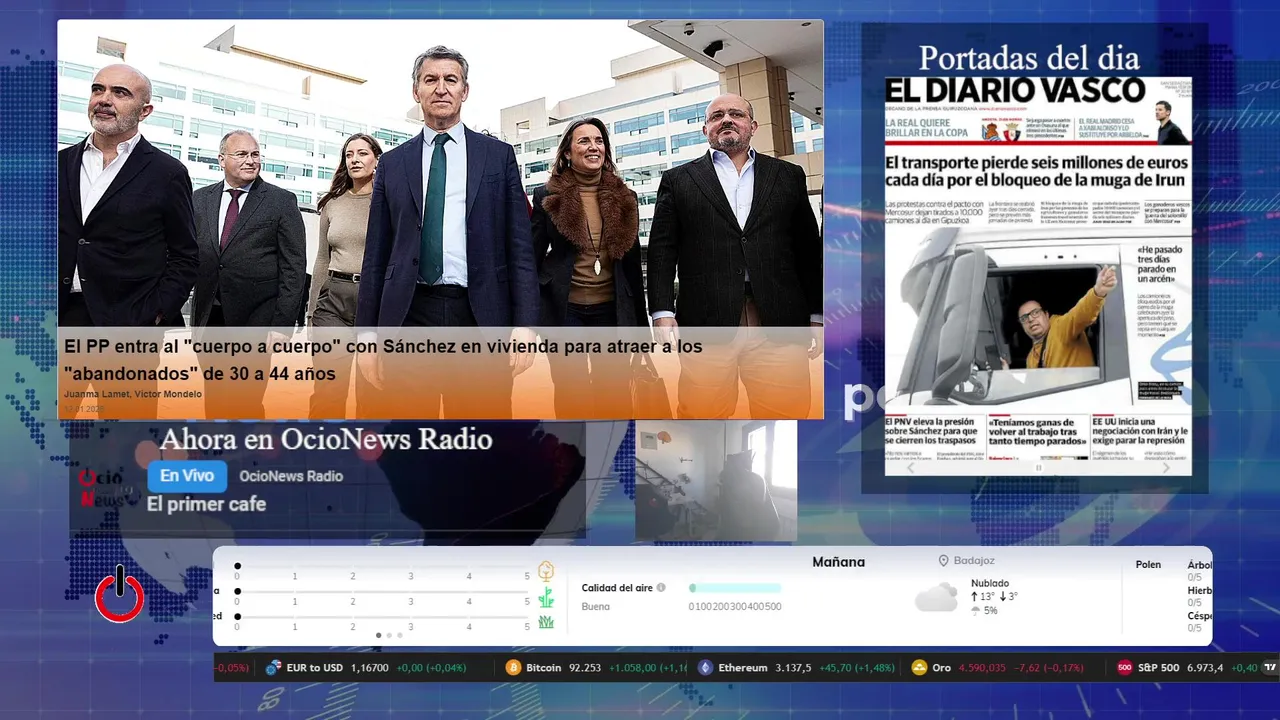This screenshot has height=720, width=1280.
Task: Open the Oro ticker label
Action: [941, 668]
